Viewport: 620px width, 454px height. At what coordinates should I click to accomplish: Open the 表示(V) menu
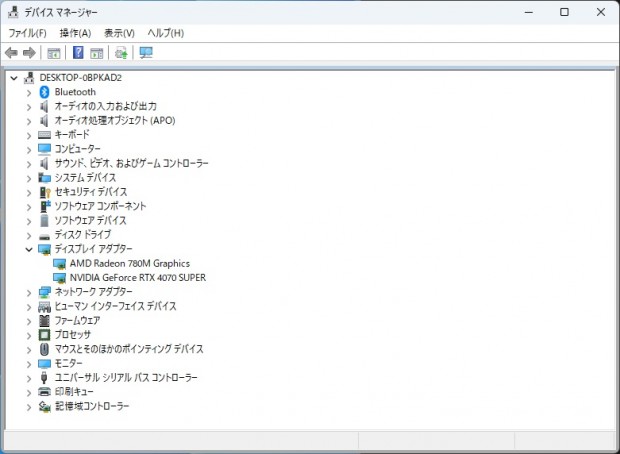[119, 33]
